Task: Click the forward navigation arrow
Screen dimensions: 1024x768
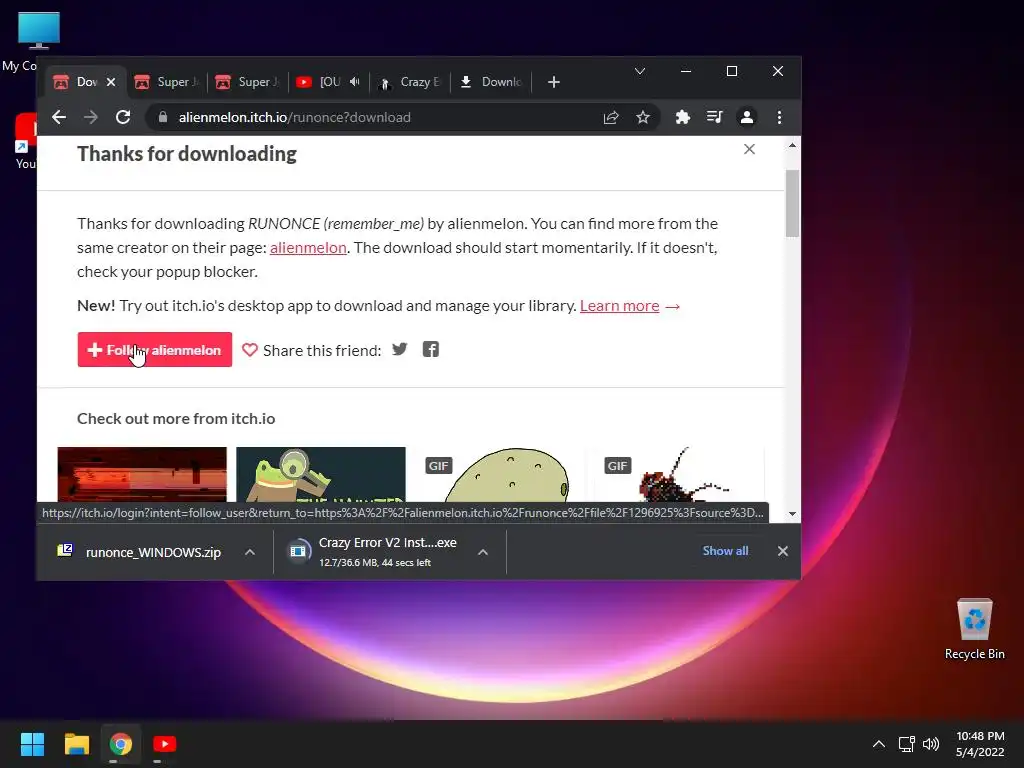Action: pos(91,118)
